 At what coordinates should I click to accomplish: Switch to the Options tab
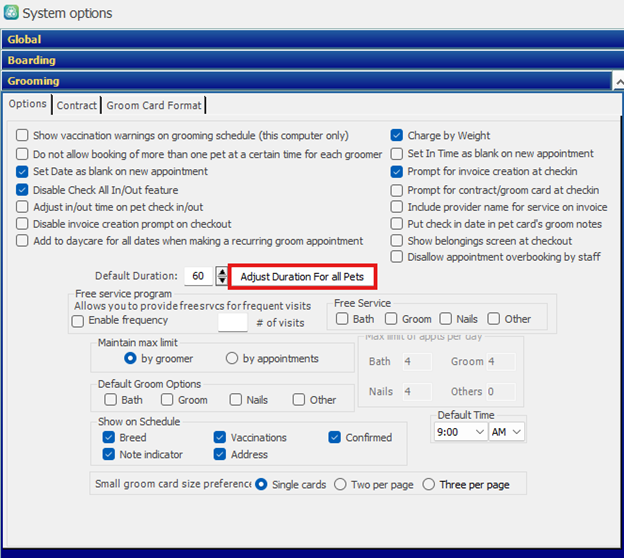(x=27, y=104)
